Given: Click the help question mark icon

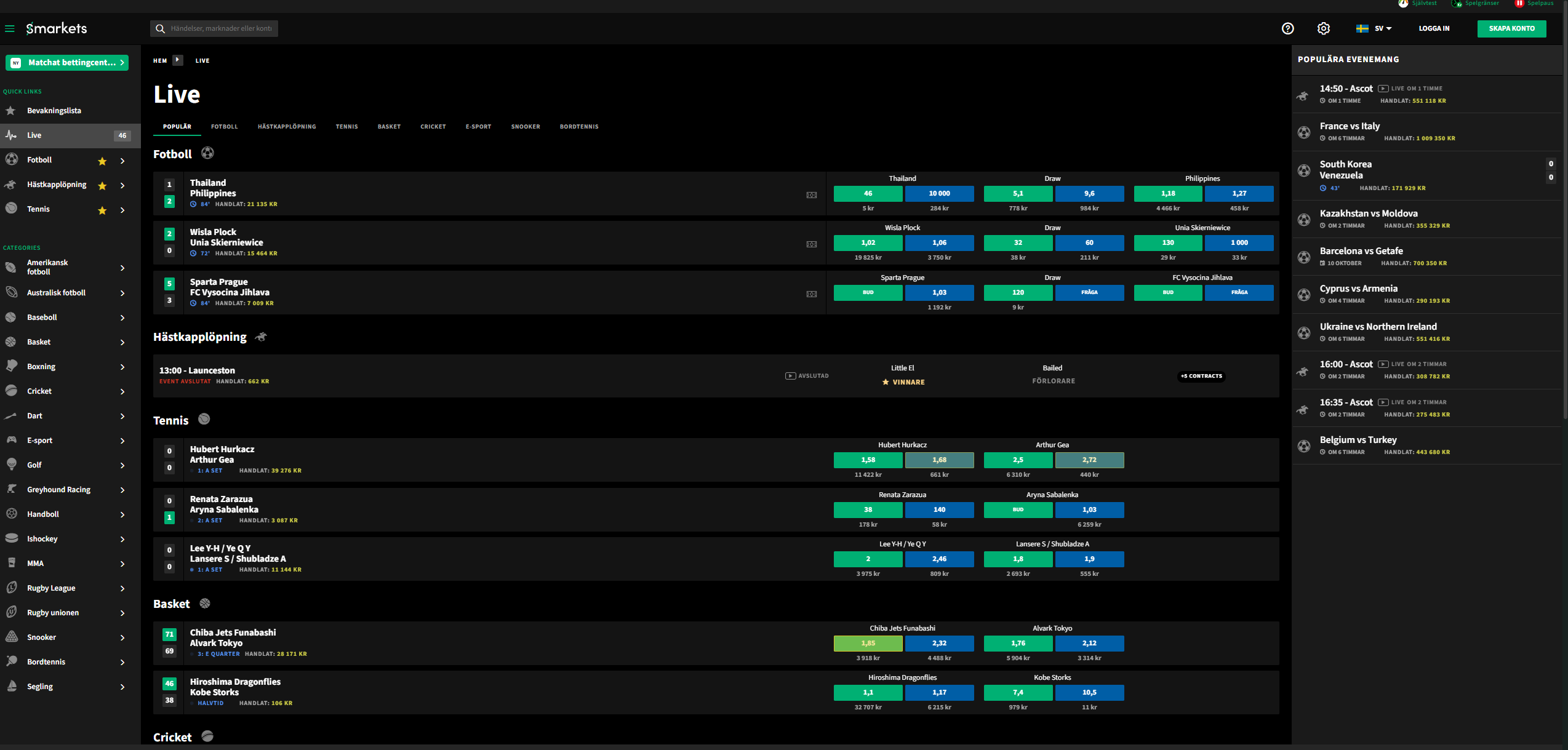Looking at the screenshot, I should (1287, 28).
